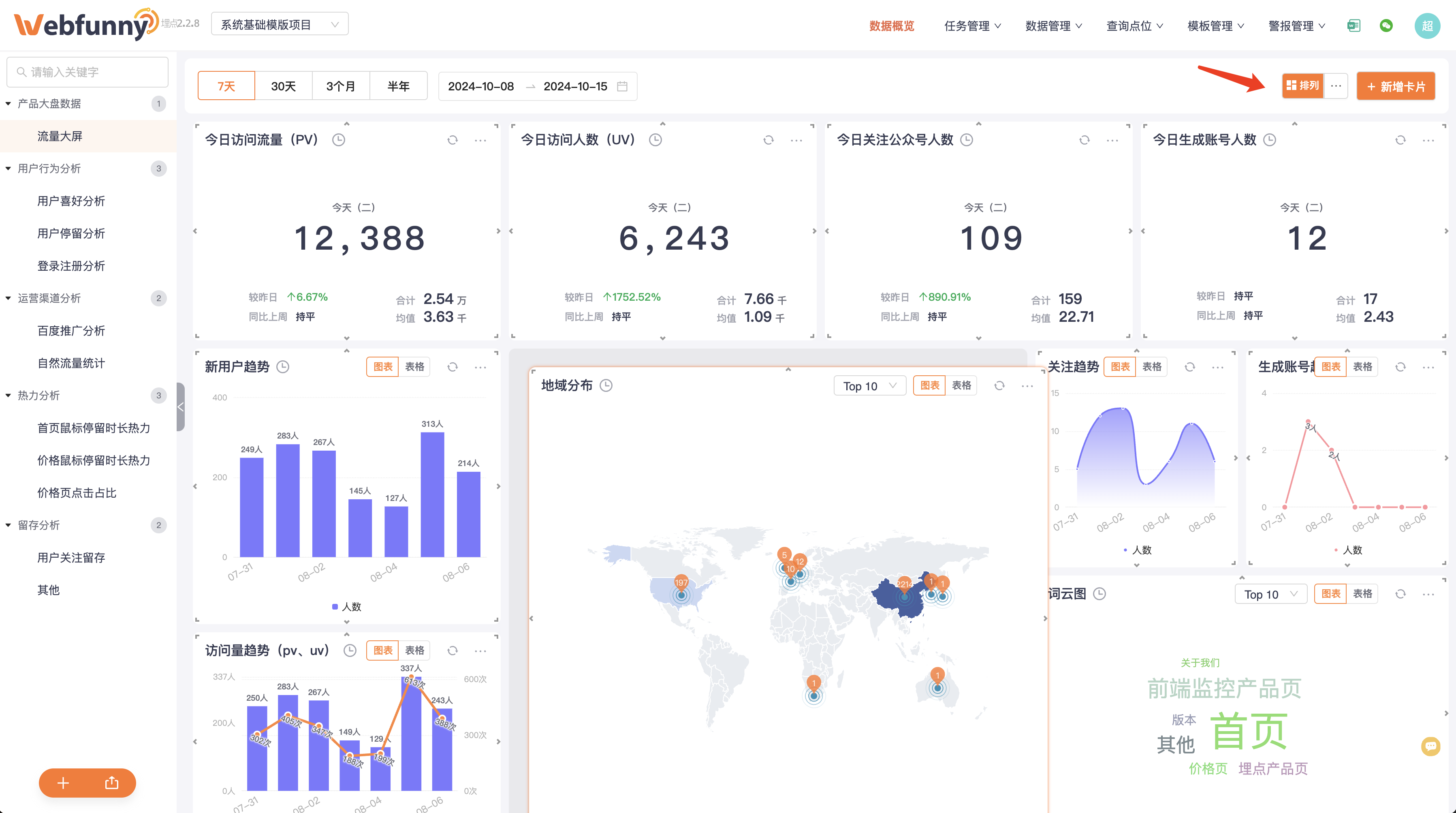Viewport: 1456px width, 813px height.
Task: Switch 地域分布 to 图表 view
Action: pyautogui.click(x=930, y=385)
